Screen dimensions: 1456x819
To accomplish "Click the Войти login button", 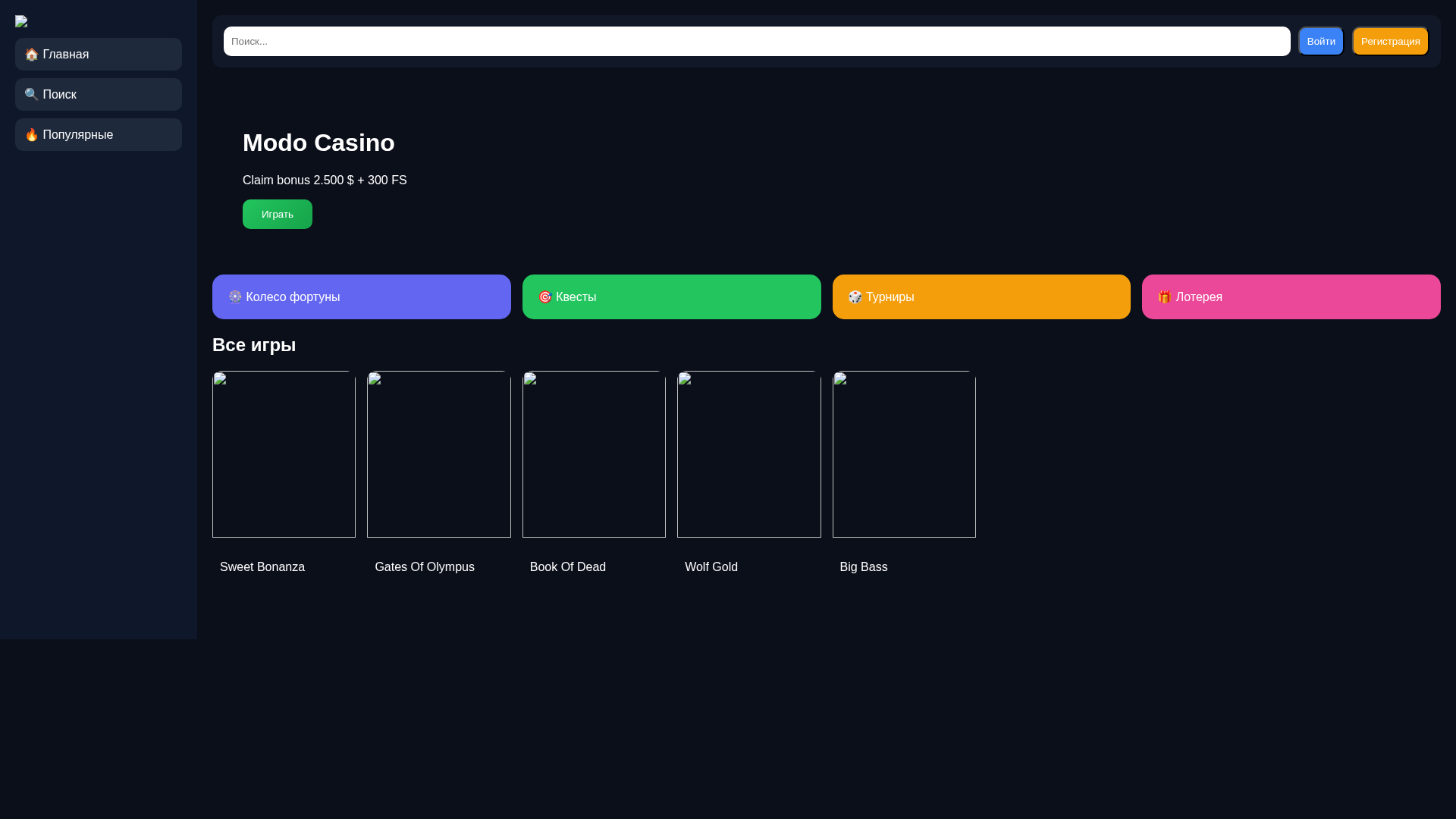I will pos(1321,41).
